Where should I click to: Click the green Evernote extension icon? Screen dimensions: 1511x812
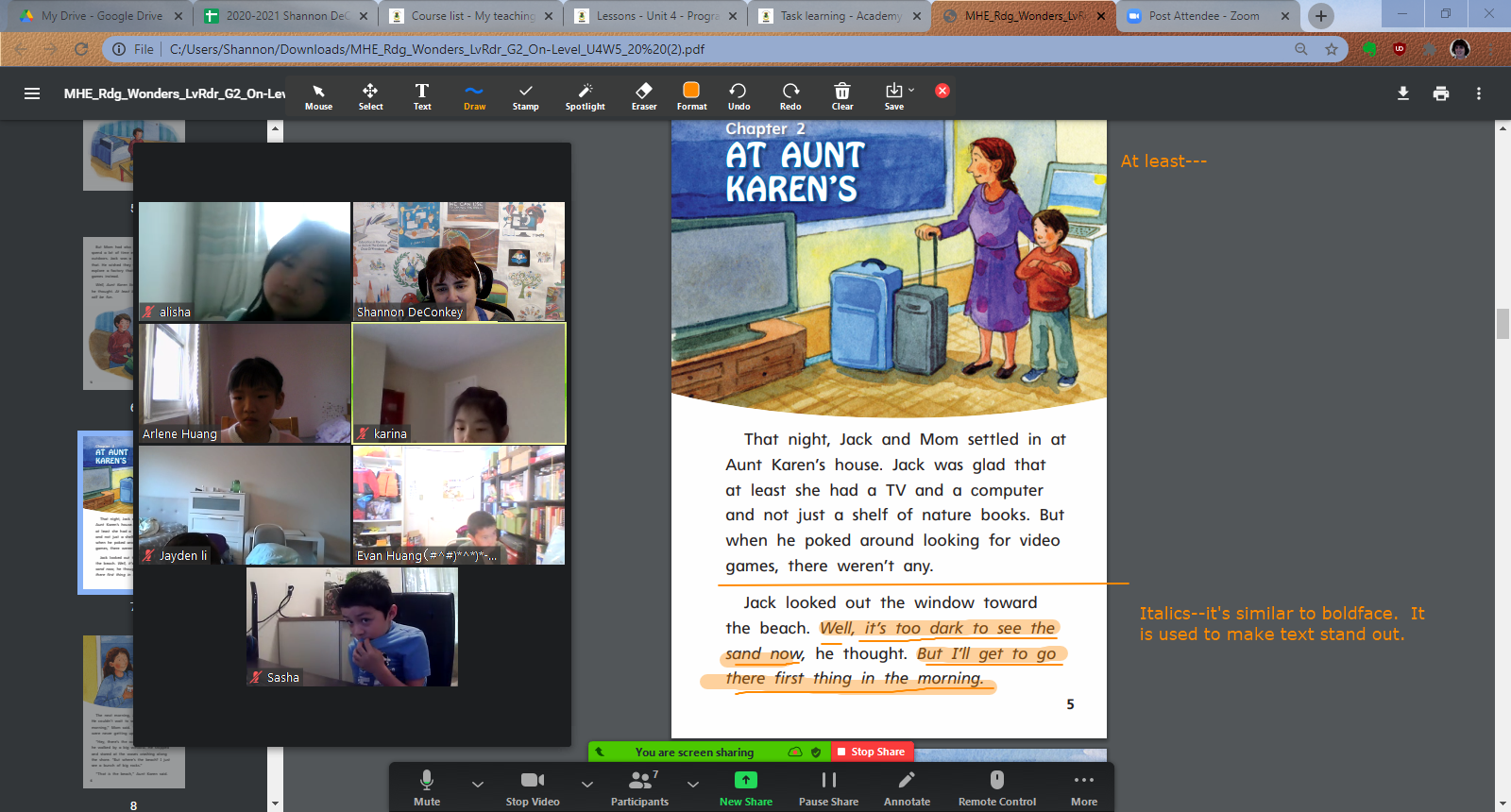1369,49
